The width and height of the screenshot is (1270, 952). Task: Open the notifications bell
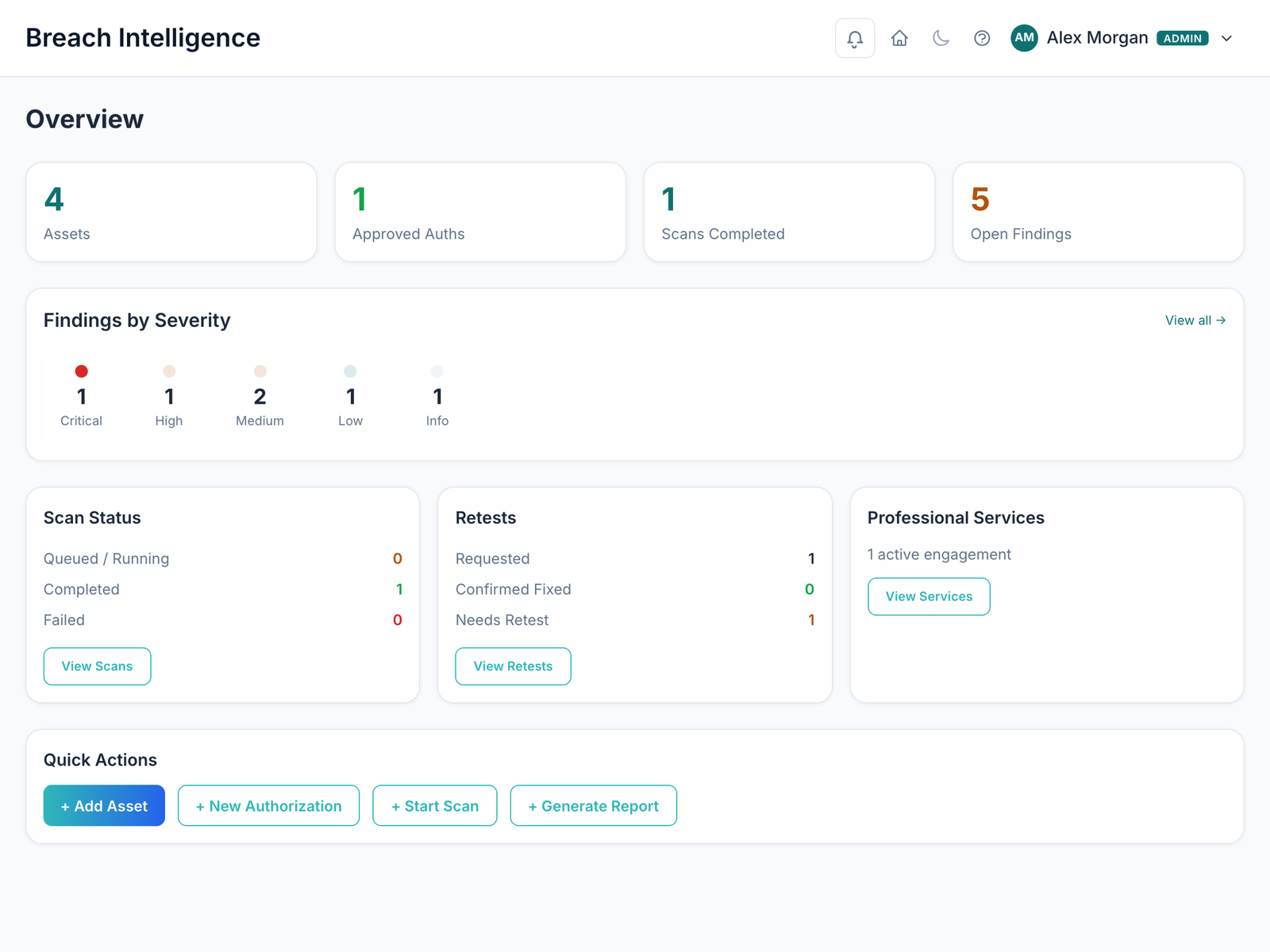point(855,38)
